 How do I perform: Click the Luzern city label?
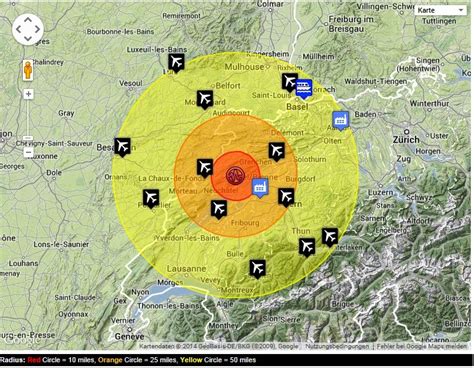(380, 192)
